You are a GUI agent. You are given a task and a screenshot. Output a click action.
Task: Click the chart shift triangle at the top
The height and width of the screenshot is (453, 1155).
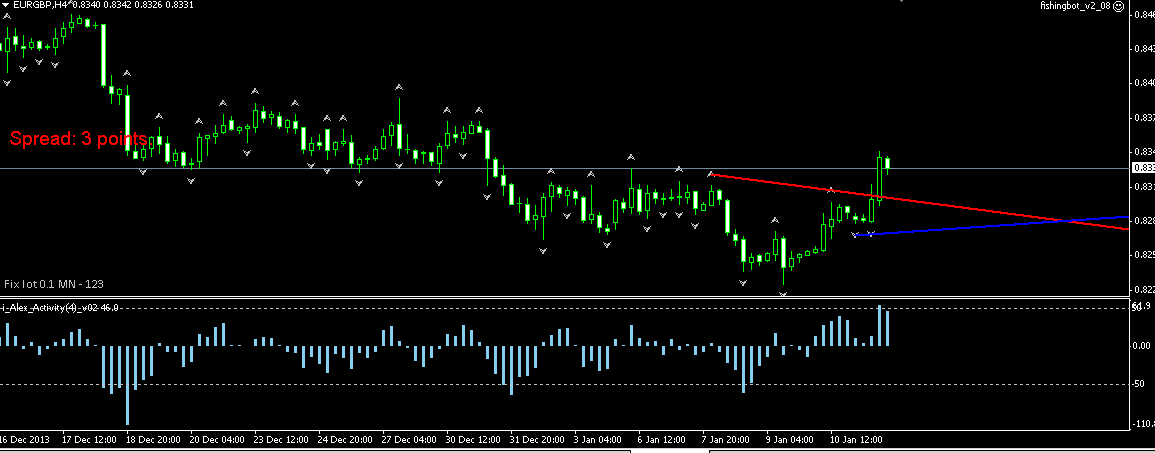tap(900, 1)
